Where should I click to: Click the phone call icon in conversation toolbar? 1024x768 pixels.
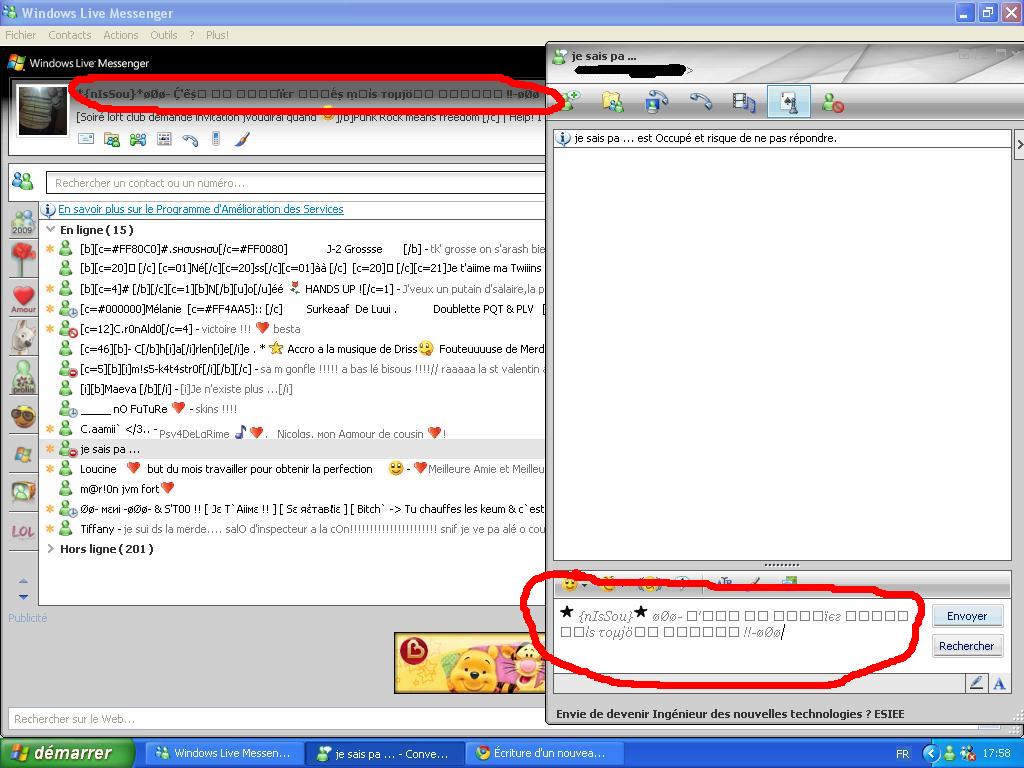pos(700,101)
